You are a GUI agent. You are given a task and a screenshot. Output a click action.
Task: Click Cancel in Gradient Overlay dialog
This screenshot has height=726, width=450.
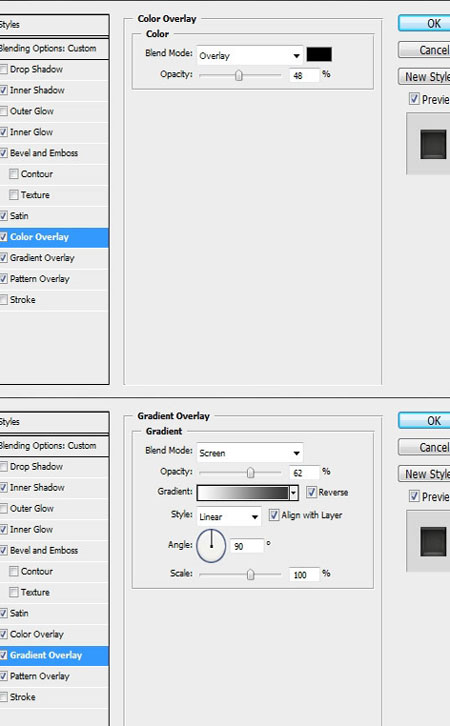point(424,447)
